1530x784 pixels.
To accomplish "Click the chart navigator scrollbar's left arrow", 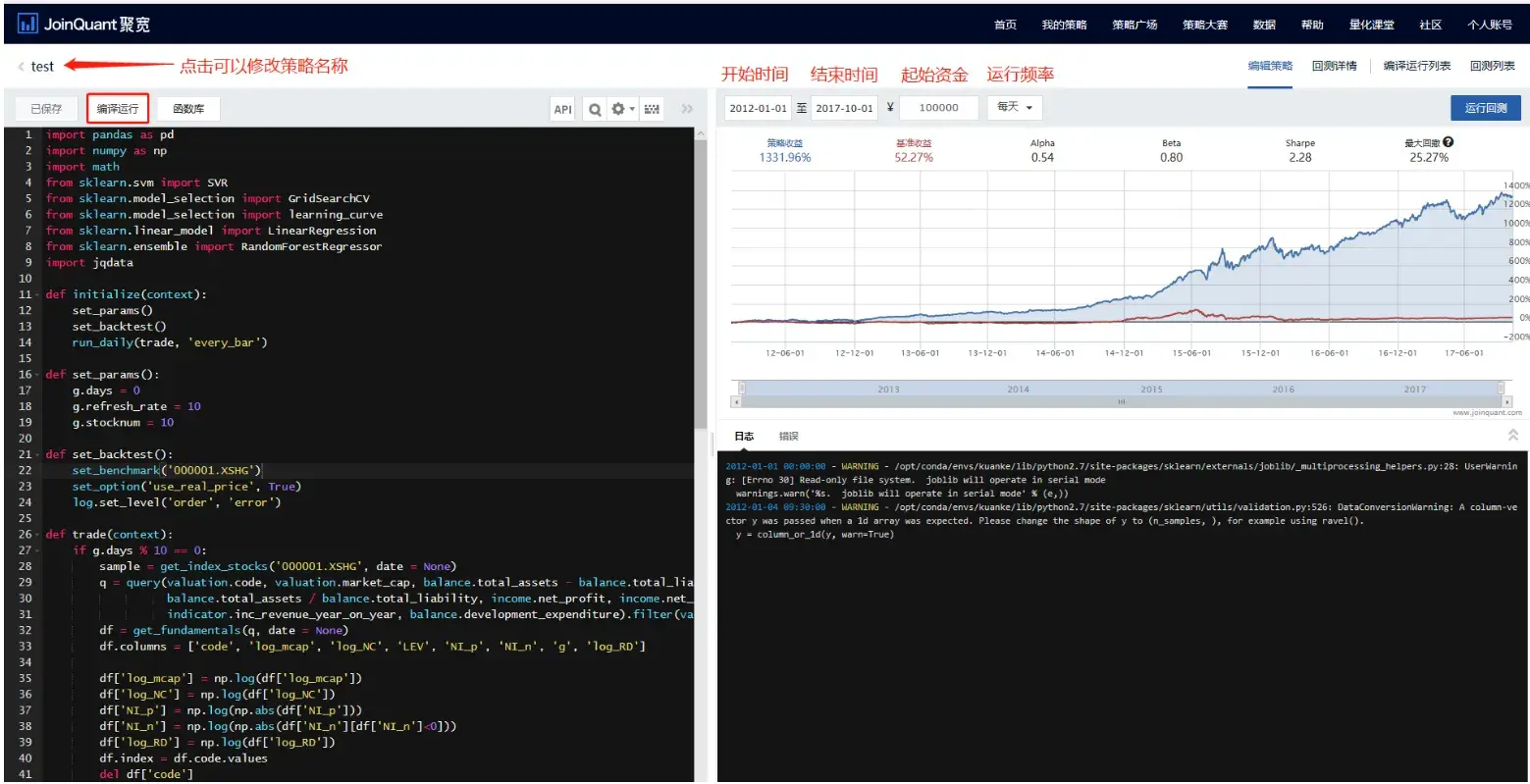I will click(x=736, y=401).
